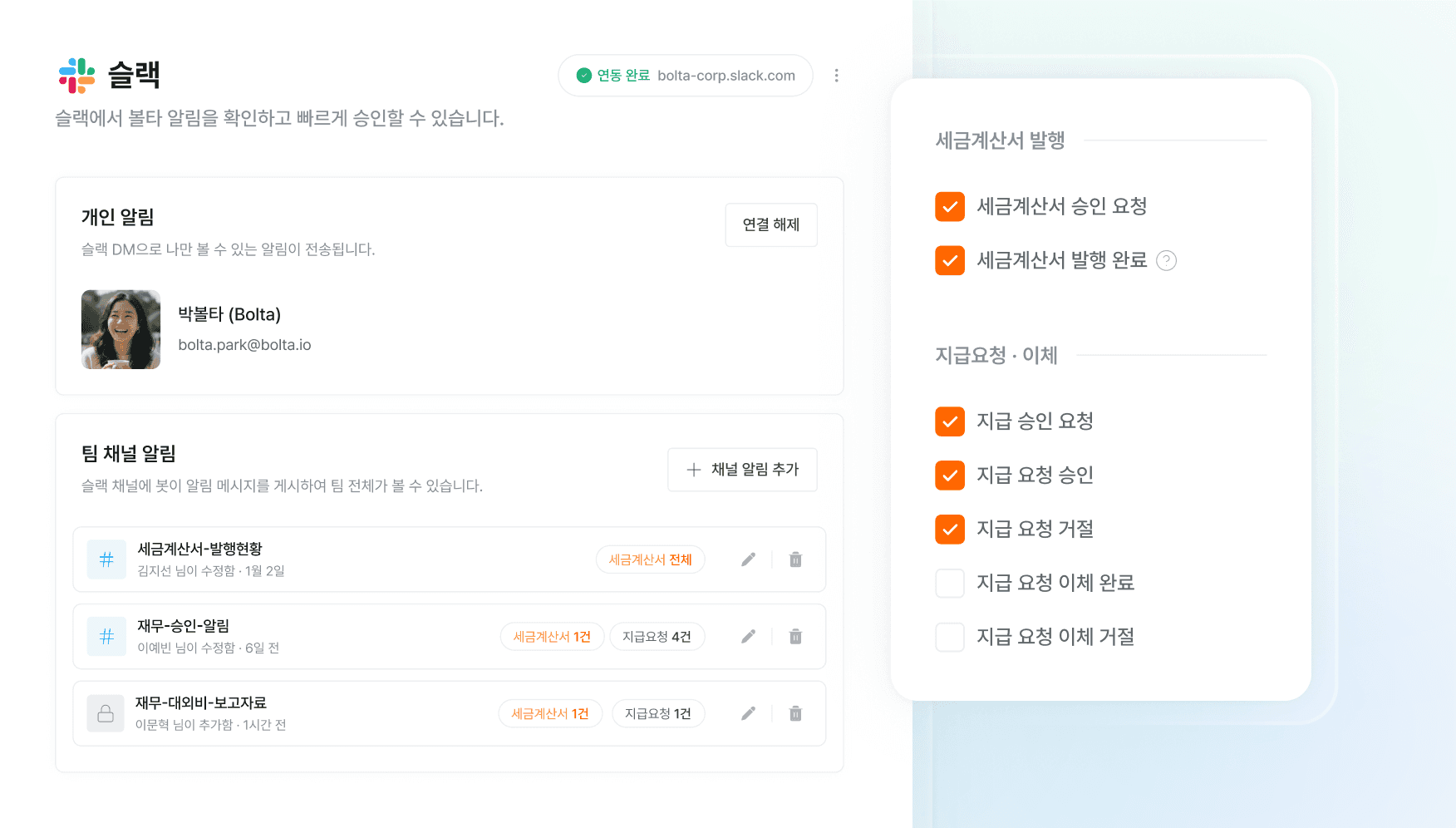Click the 연결 해제 button
The height and width of the screenshot is (828, 1456).
771,224
